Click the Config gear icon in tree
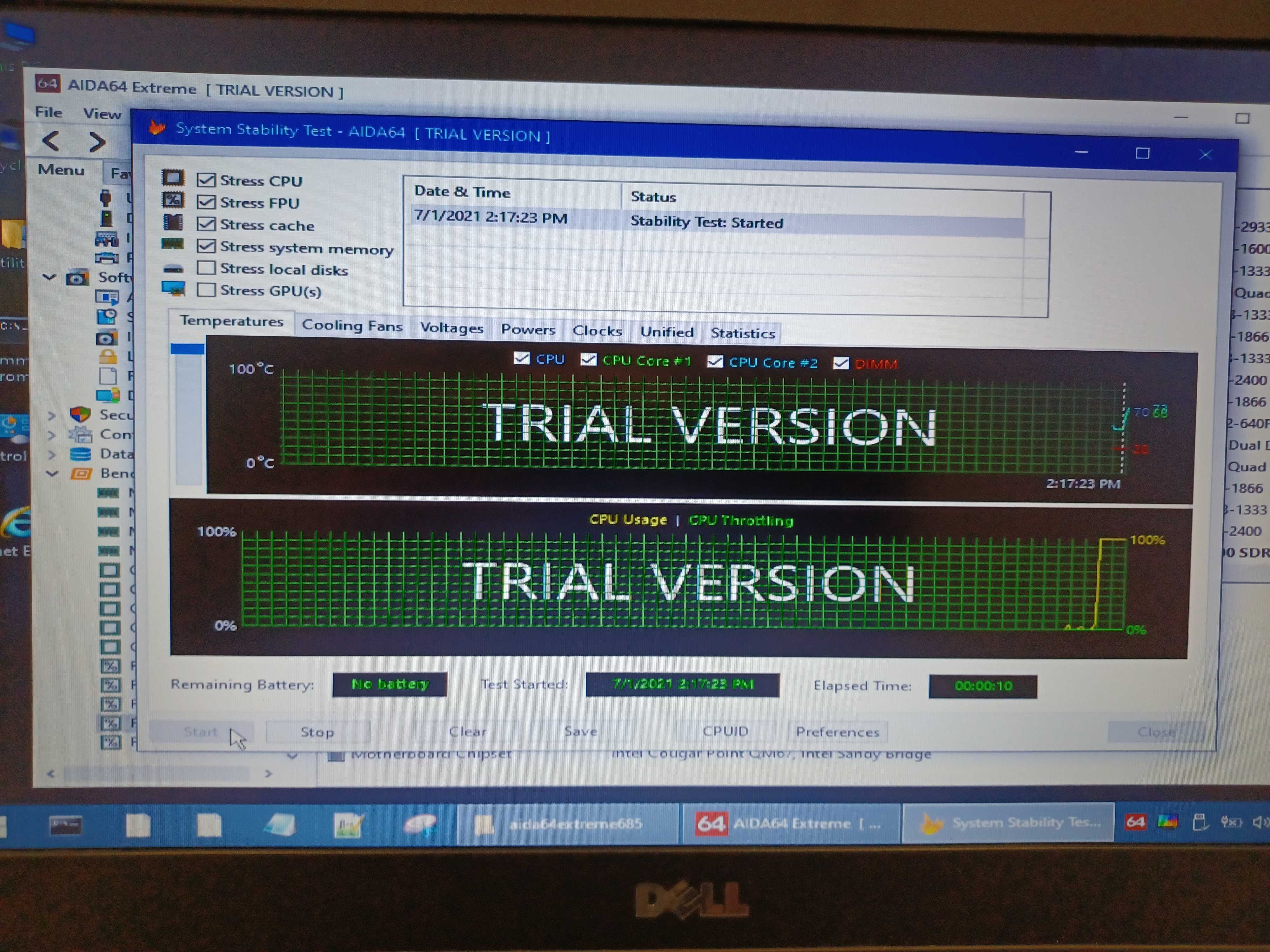This screenshot has height=952, width=1270. (x=80, y=434)
